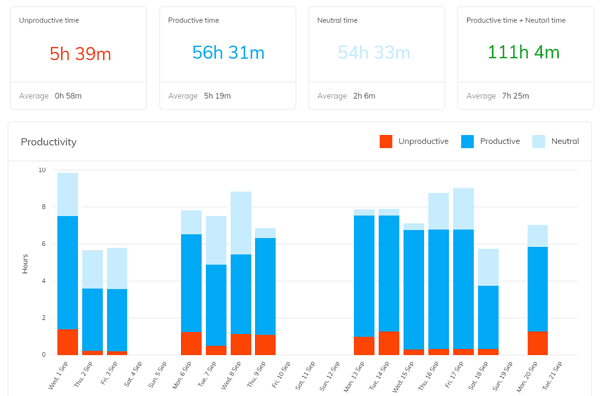
Task: Toggle the Productive legend swatch
Action: [467, 142]
